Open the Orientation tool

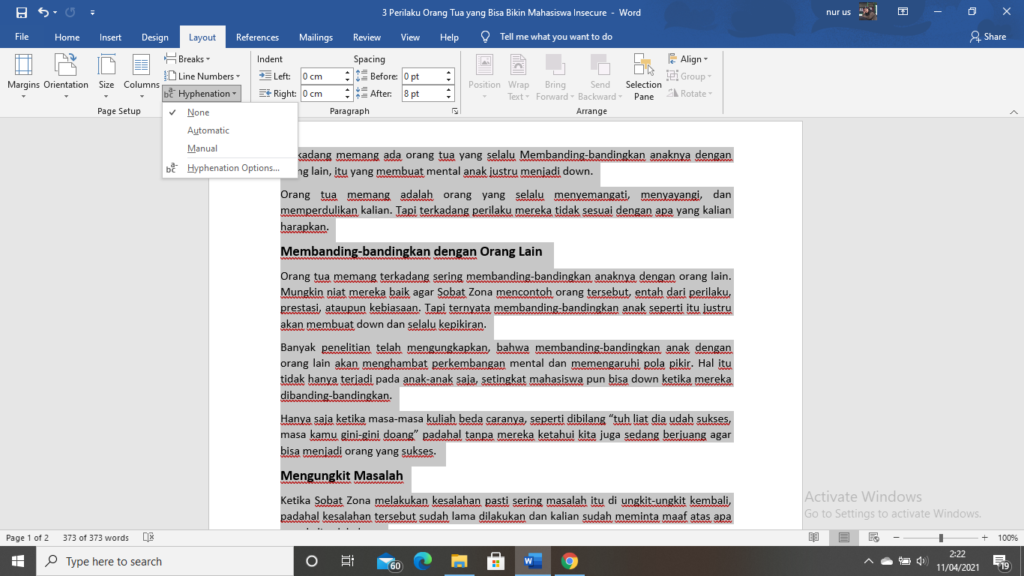coord(66,76)
